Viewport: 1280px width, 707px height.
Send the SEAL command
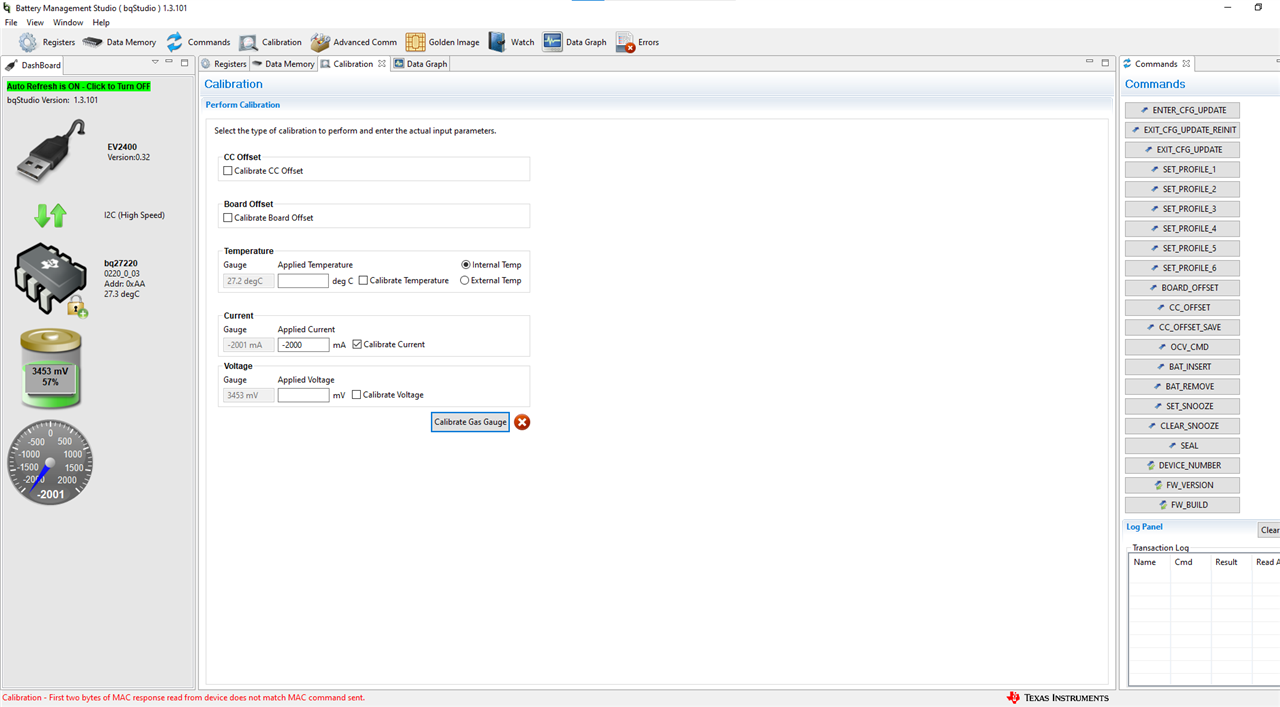click(x=1182, y=446)
